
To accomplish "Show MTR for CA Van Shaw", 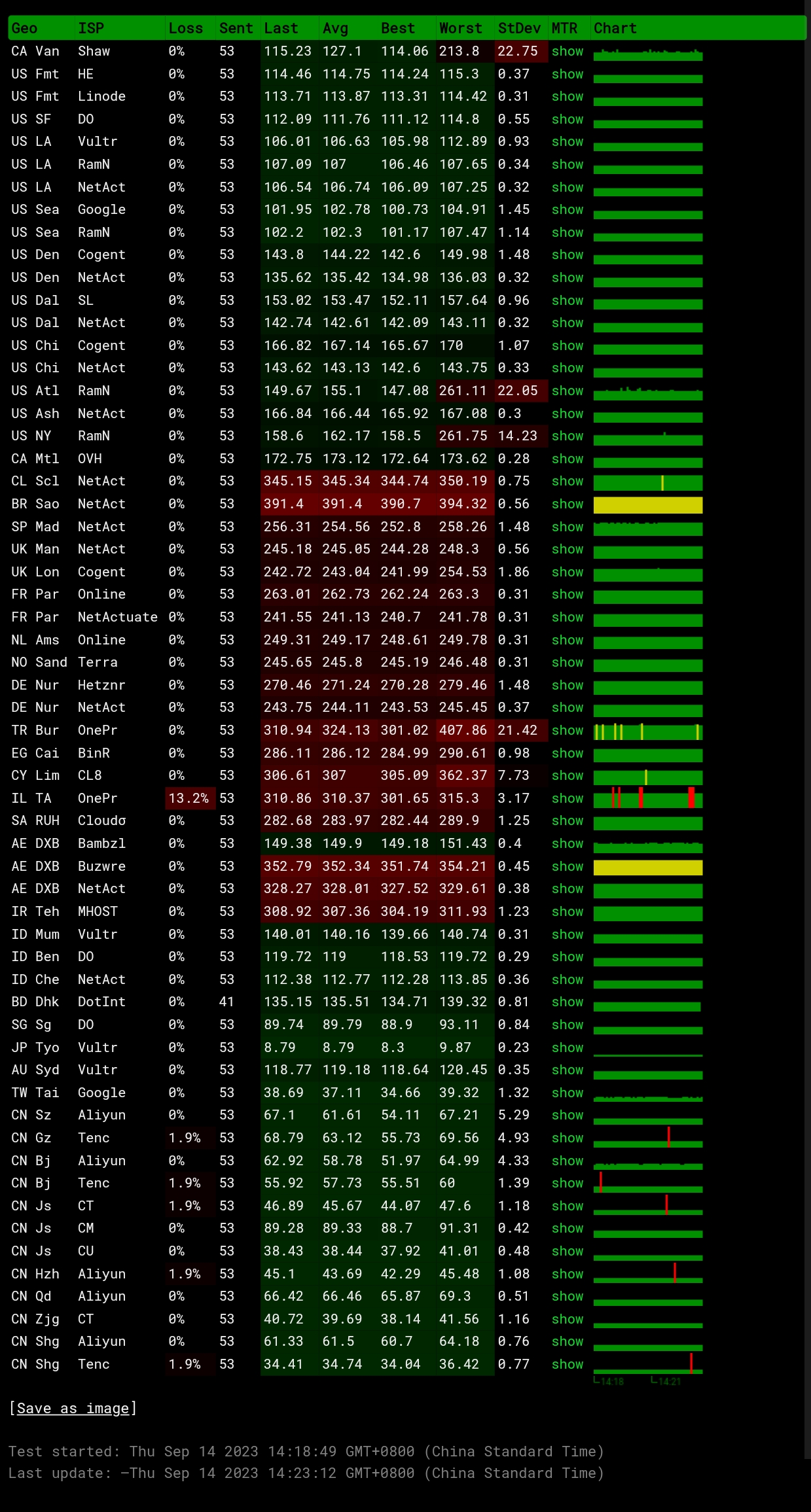I will pos(567,51).
